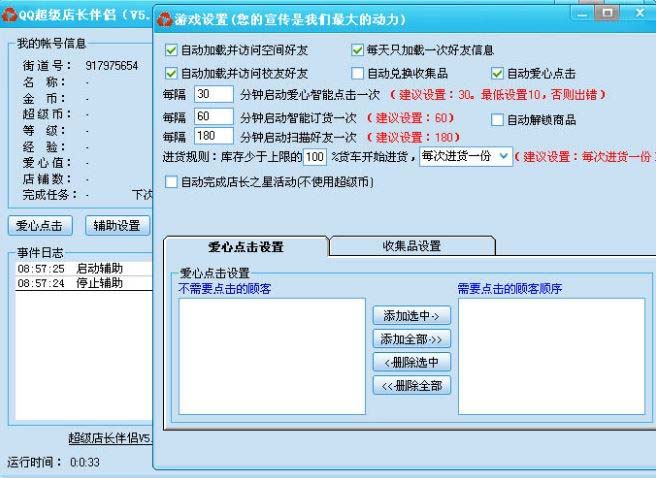Click street number value 917975654
656x478 pixels.
click(x=112, y=66)
